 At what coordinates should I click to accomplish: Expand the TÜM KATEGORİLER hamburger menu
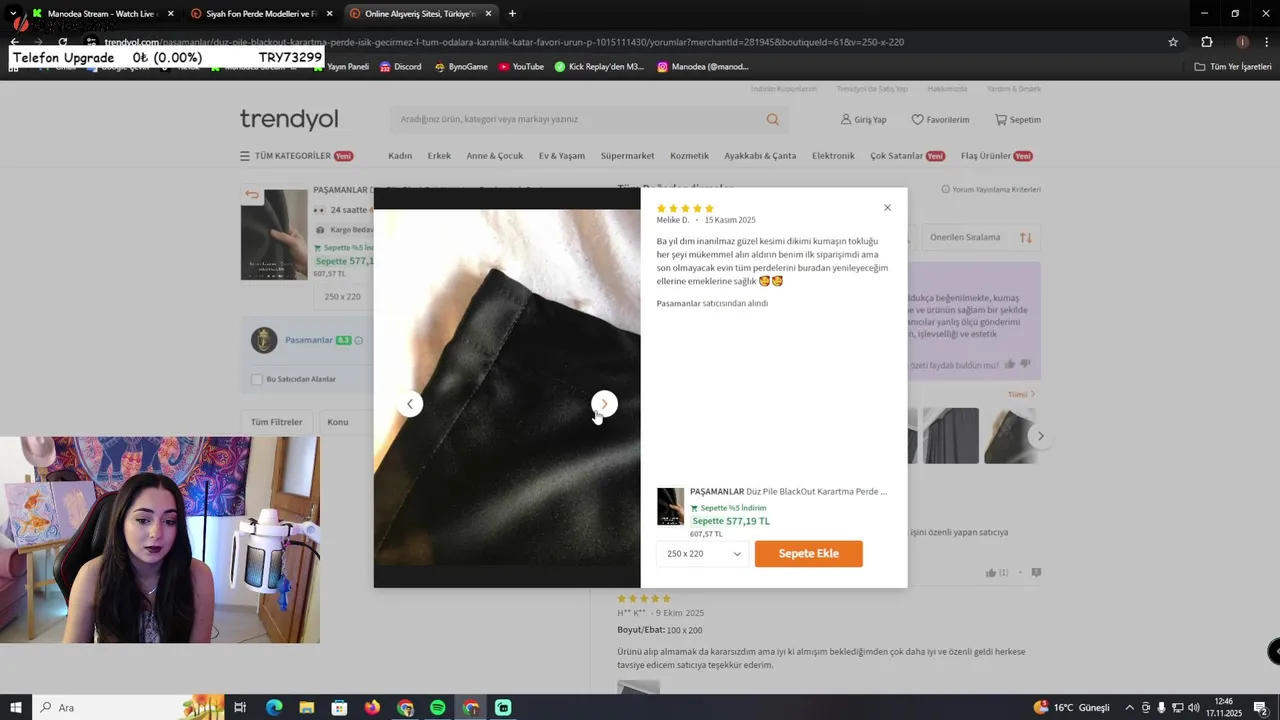[296, 156]
